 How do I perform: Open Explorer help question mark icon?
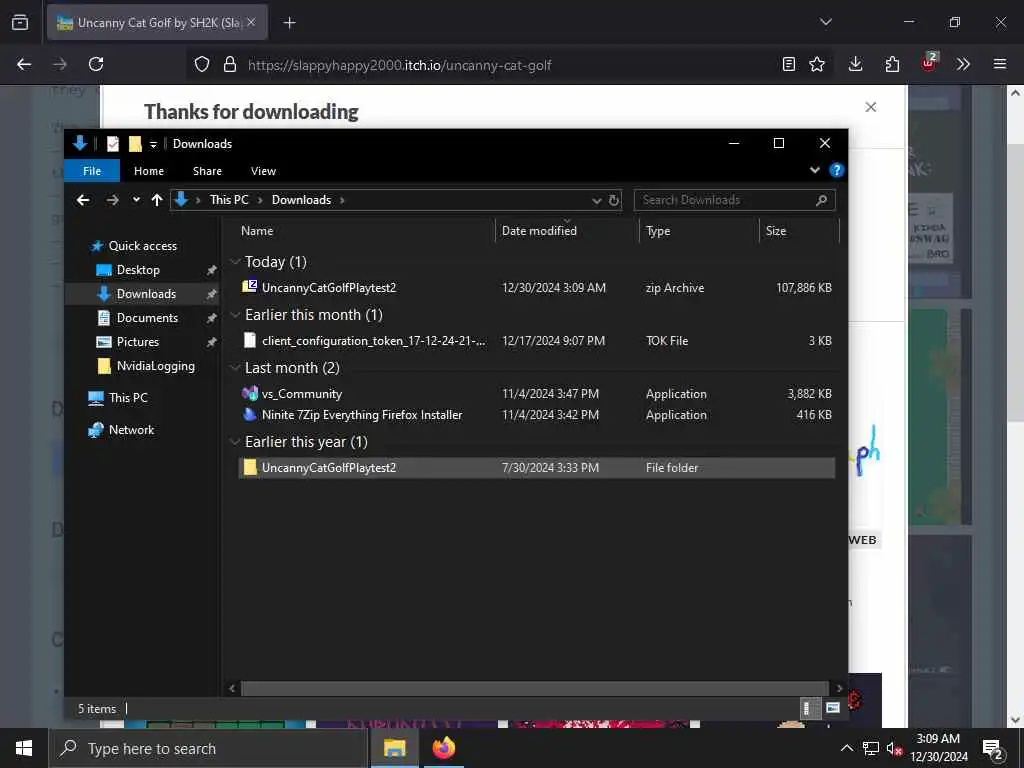click(836, 170)
